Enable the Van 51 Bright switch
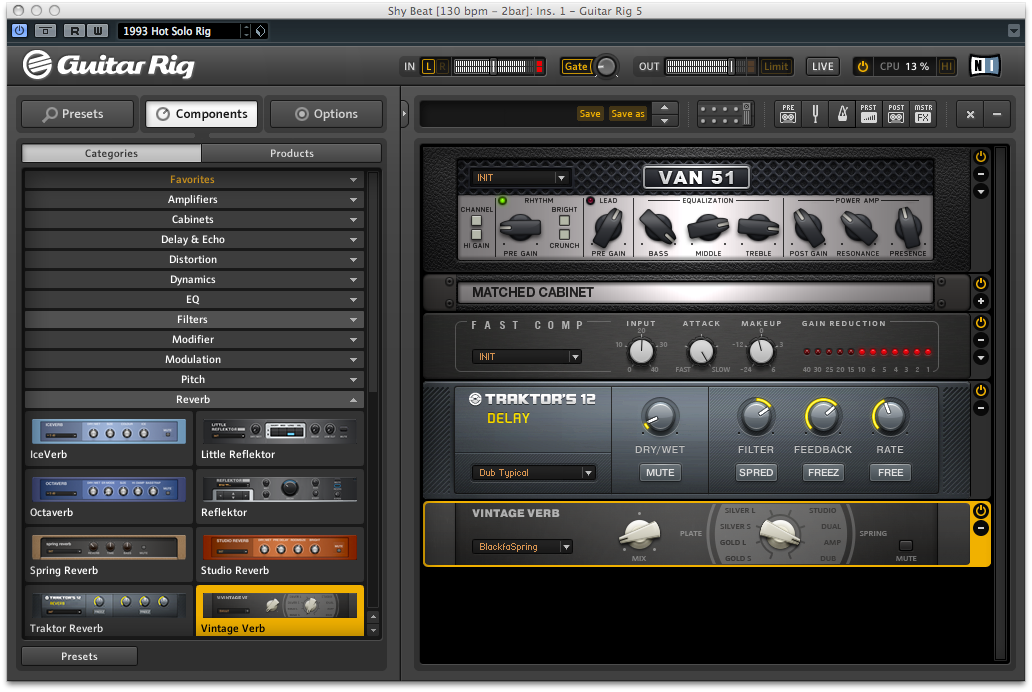Screen dimensions: 1032x692 (x=564, y=221)
